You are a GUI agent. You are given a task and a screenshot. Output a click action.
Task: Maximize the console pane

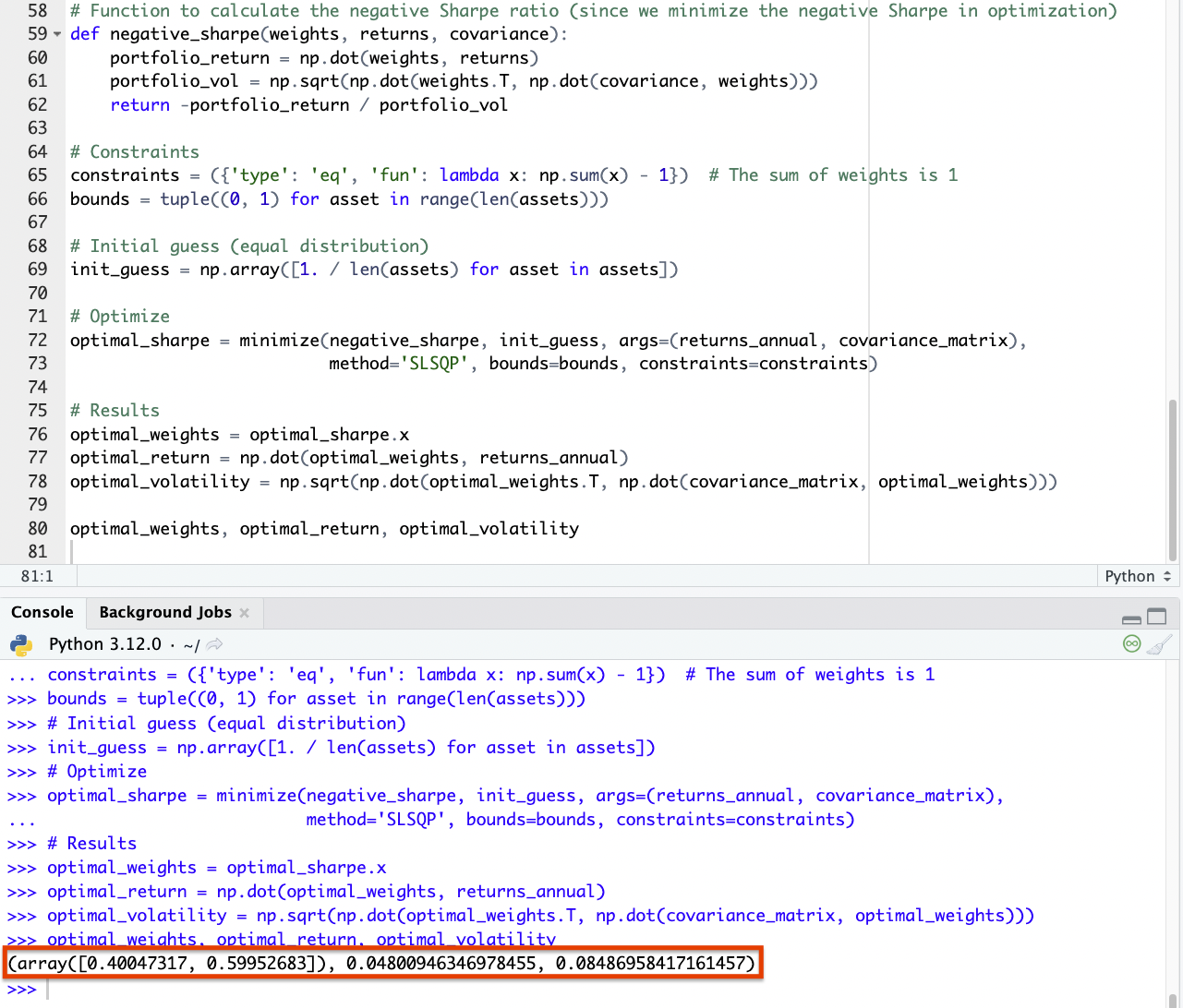tap(1156, 617)
